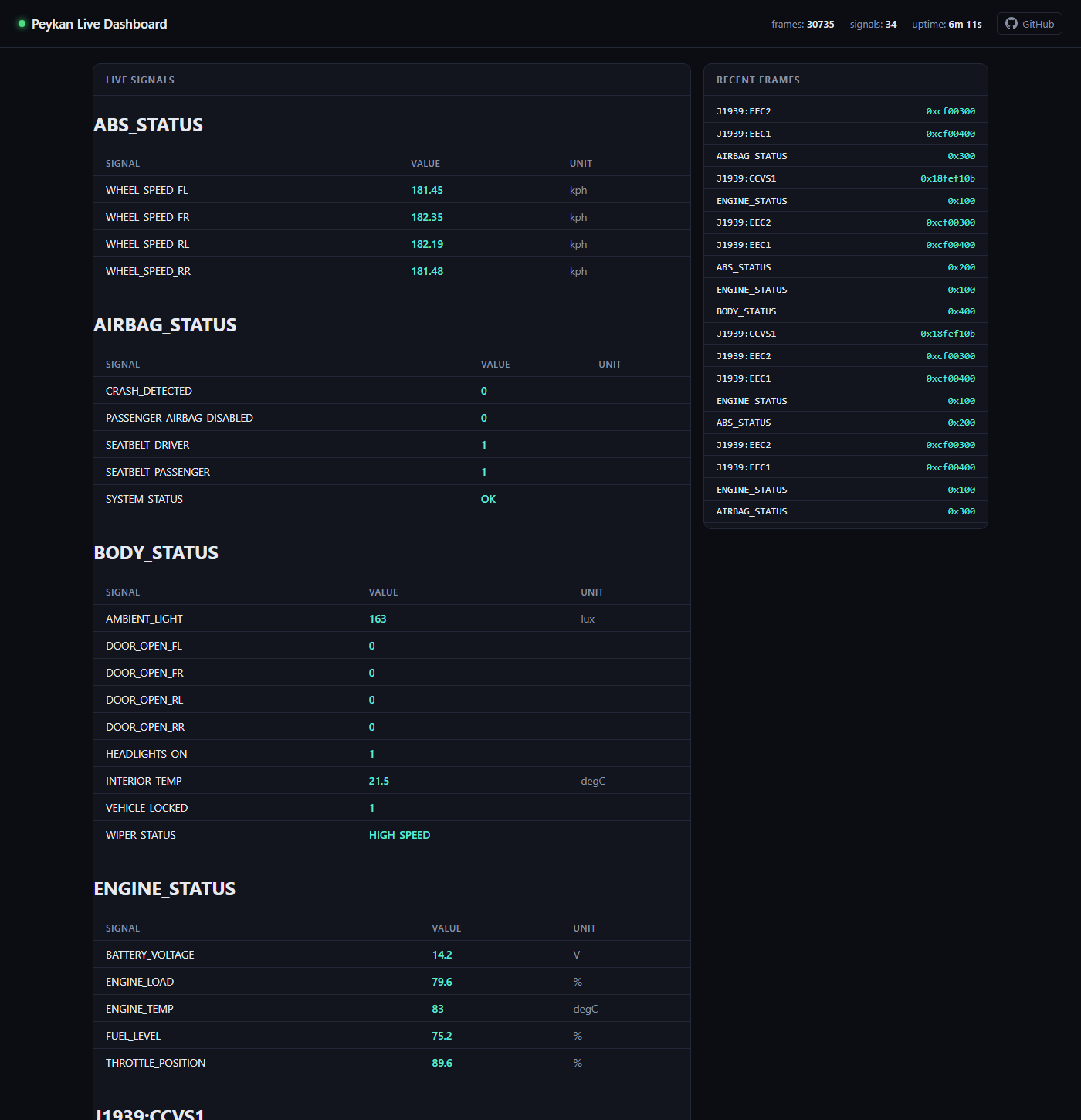
Task: Click the first 0xcf00400 frame ID
Action: (951, 134)
